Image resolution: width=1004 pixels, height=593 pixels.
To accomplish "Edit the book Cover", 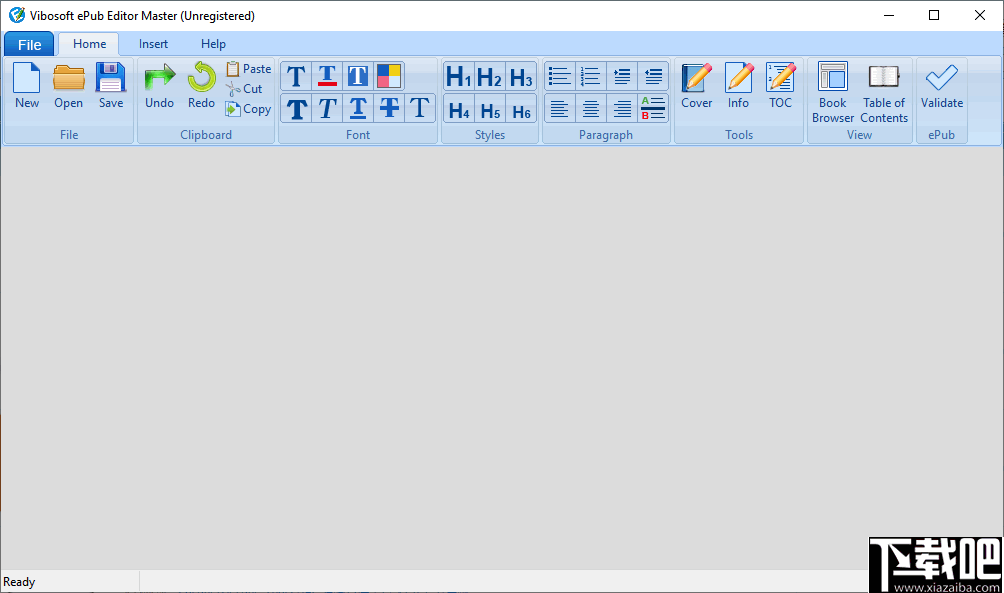I will (696, 85).
